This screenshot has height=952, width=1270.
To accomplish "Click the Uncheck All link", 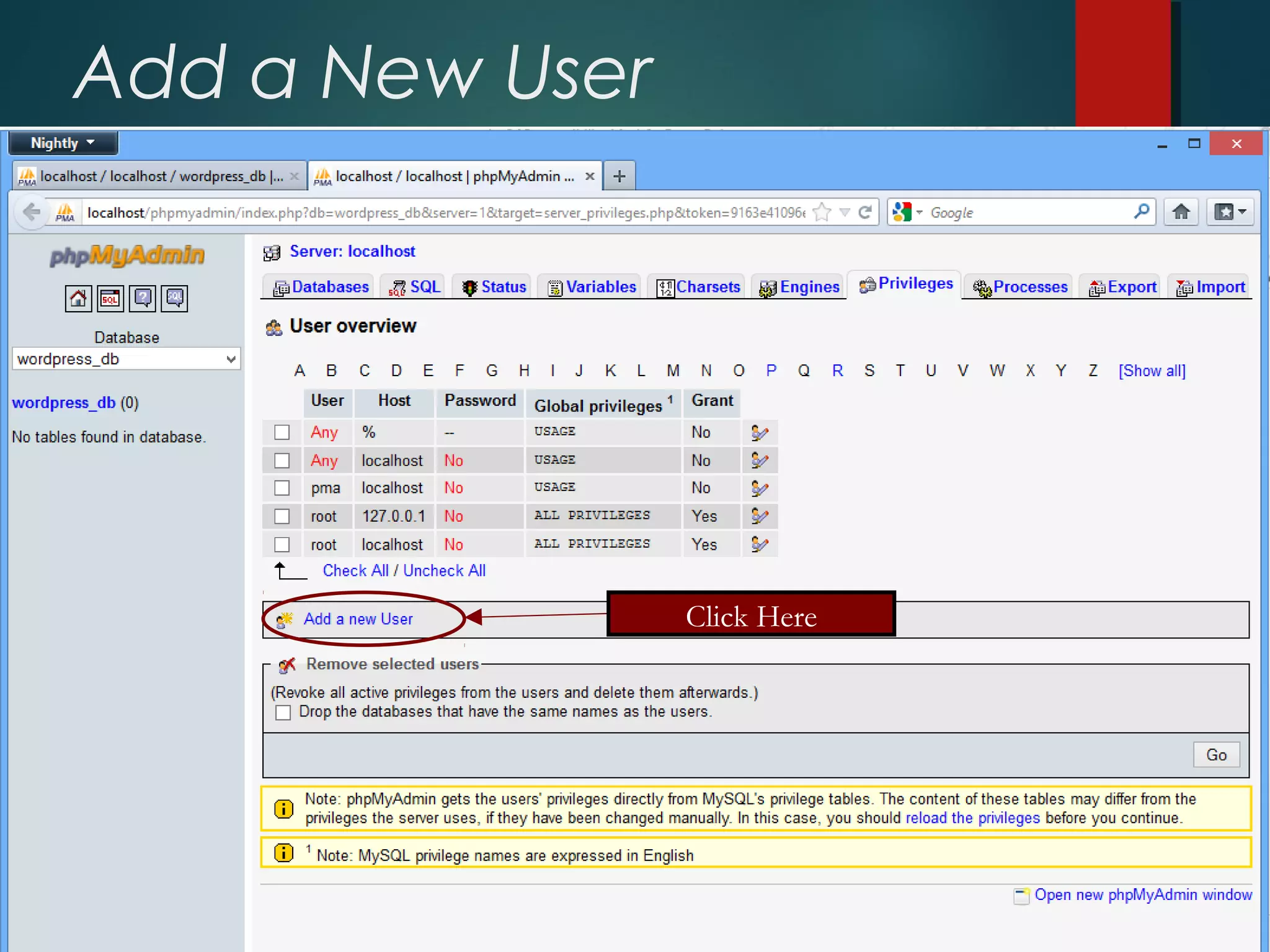I will click(x=445, y=571).
